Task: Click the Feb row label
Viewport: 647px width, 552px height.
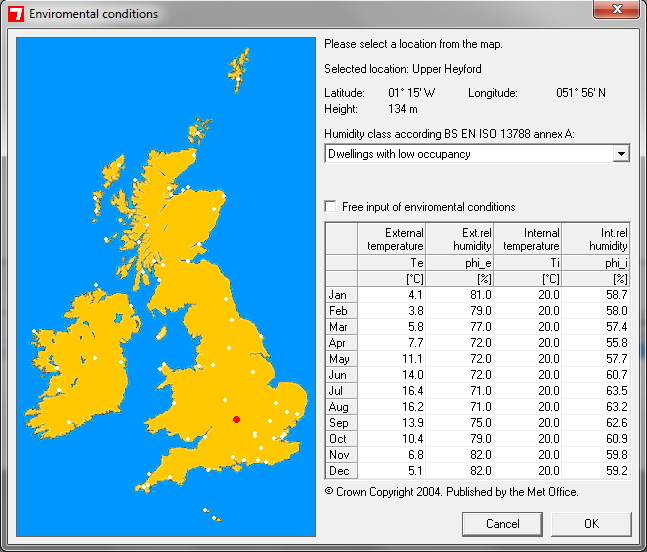Action: pyautogui.click(x=341, y=311)
